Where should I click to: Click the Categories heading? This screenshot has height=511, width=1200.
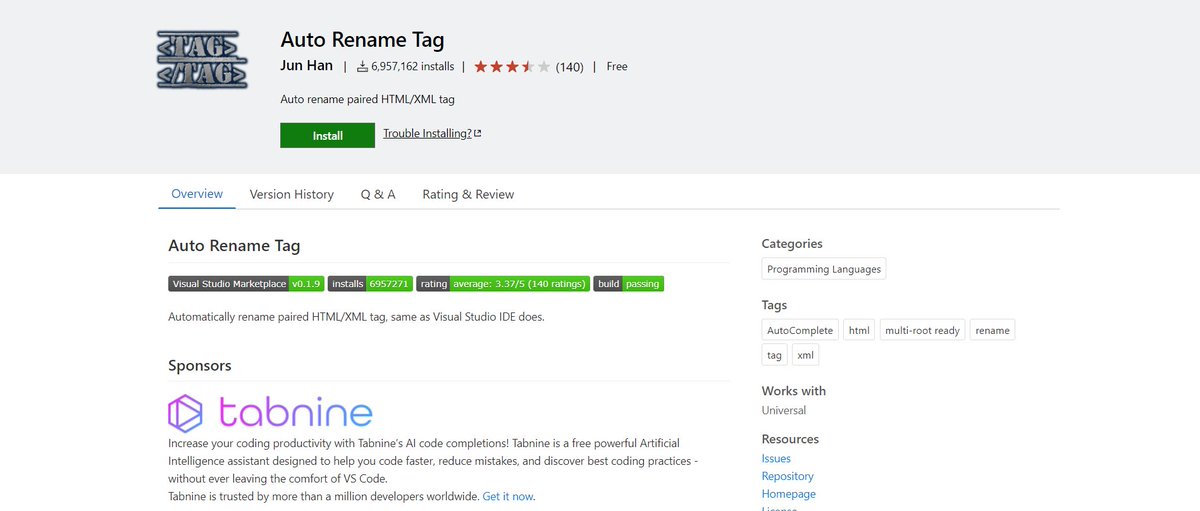tap(792, 244)
